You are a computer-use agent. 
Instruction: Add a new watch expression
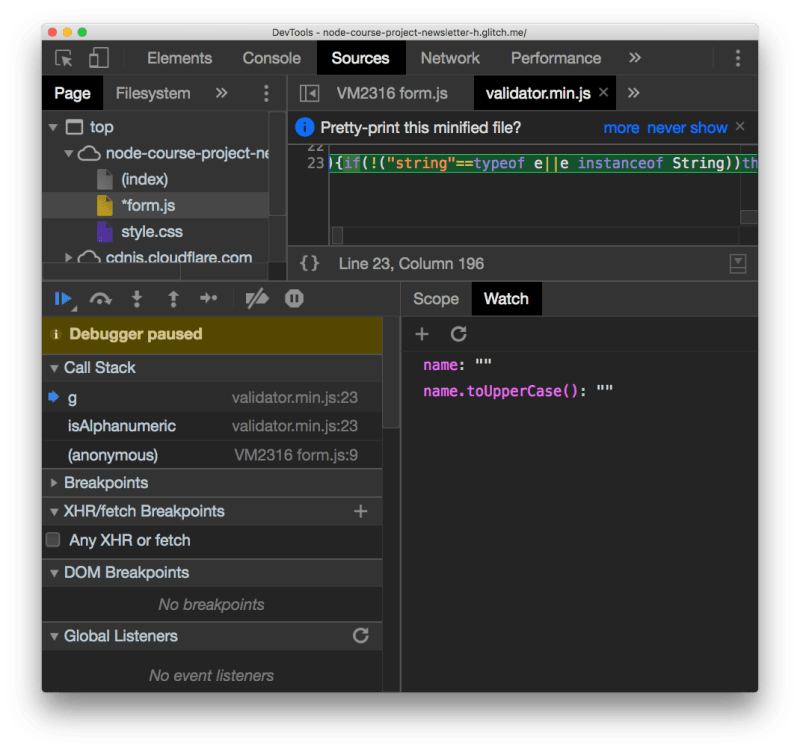pos(422,335)
